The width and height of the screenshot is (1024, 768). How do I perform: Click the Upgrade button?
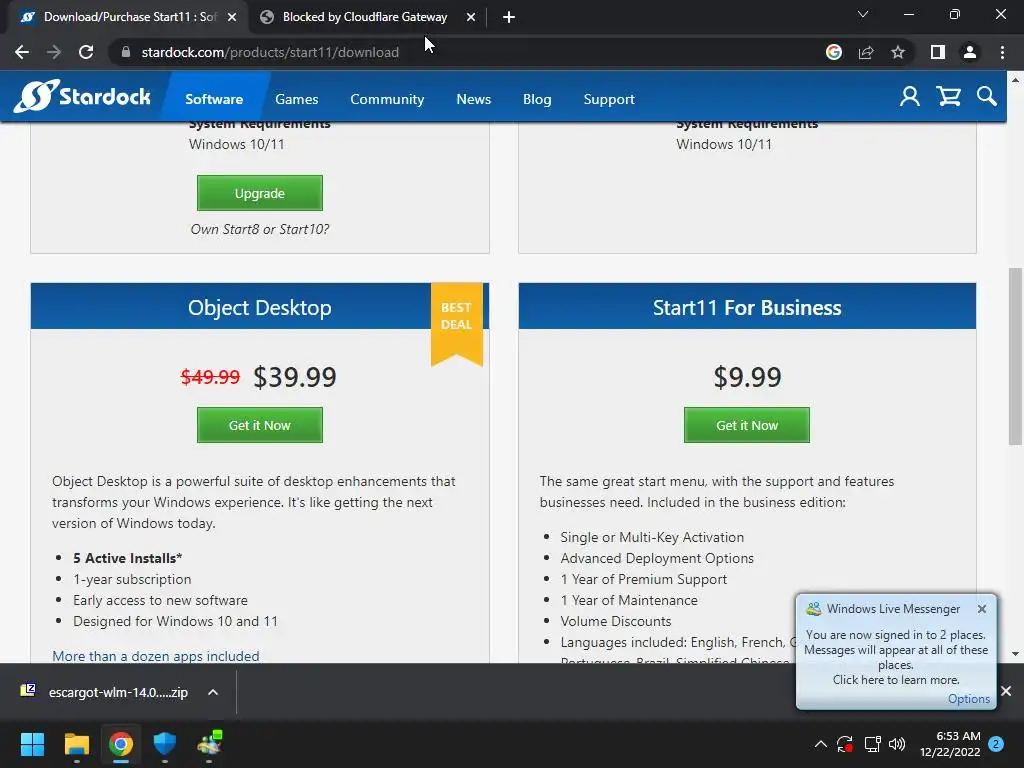[x=260, y=193]
